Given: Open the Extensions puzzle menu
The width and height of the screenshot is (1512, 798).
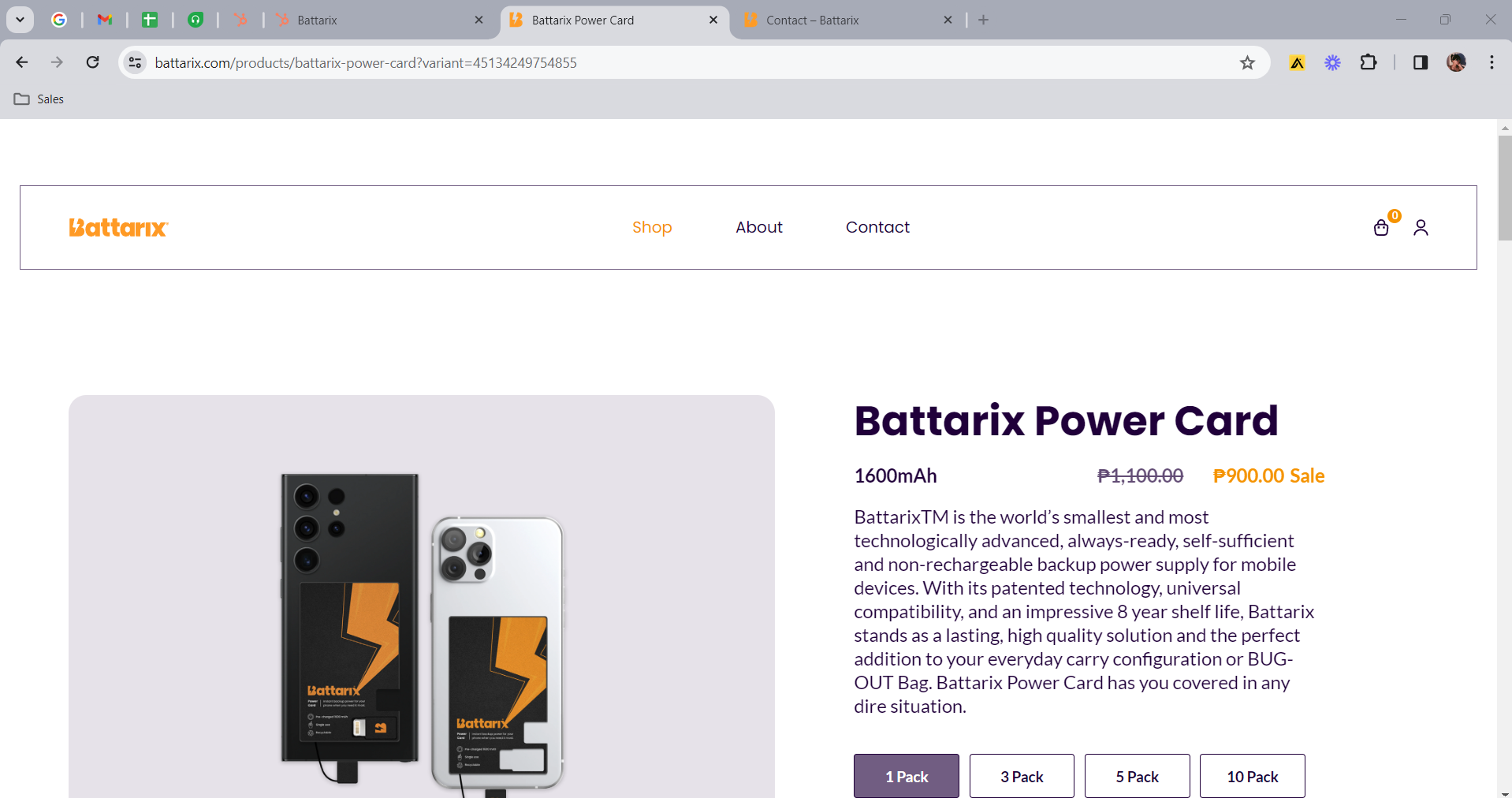Looking at the screenshot, I should (x=1369, y=62).
